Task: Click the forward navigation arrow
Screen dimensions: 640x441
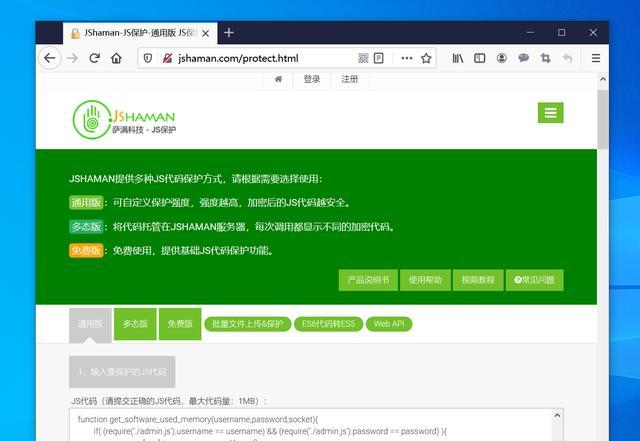Action: [72, 58]
